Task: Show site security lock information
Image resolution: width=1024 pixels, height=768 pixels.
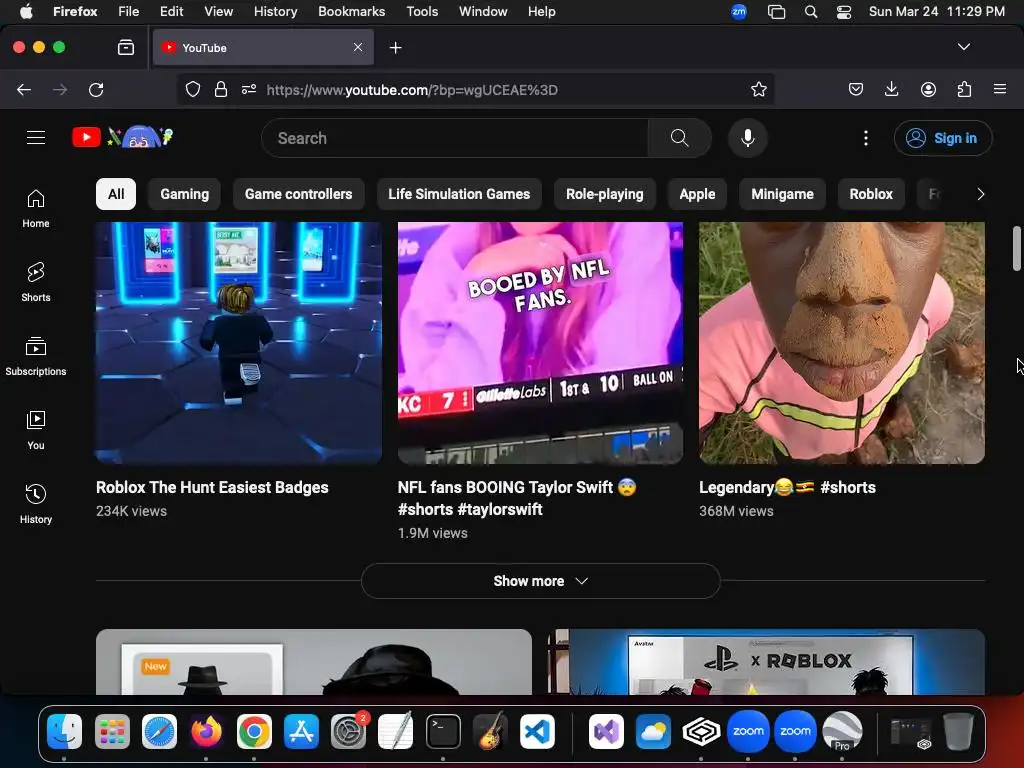Action: [x=221, y=89]
